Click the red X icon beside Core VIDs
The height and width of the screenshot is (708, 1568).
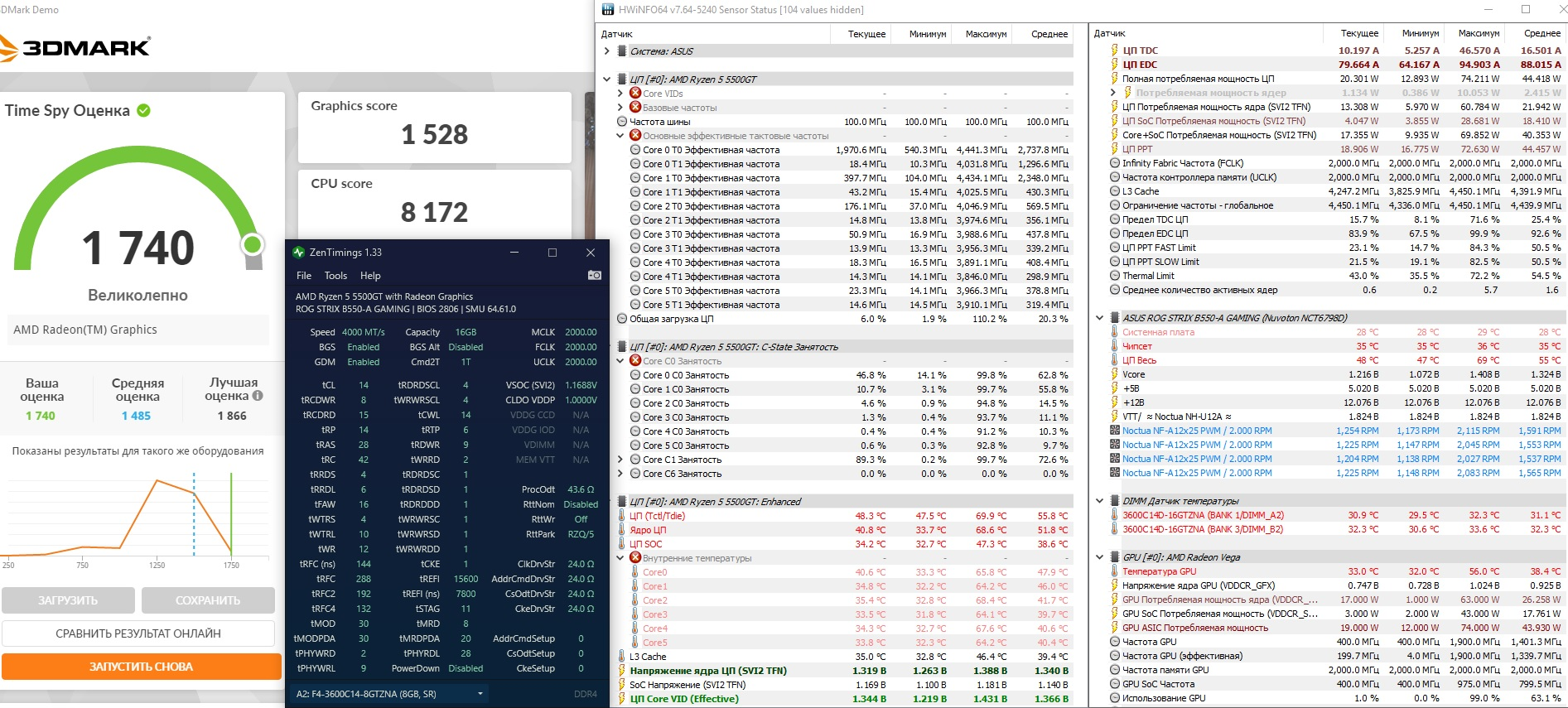coord(635,94)
